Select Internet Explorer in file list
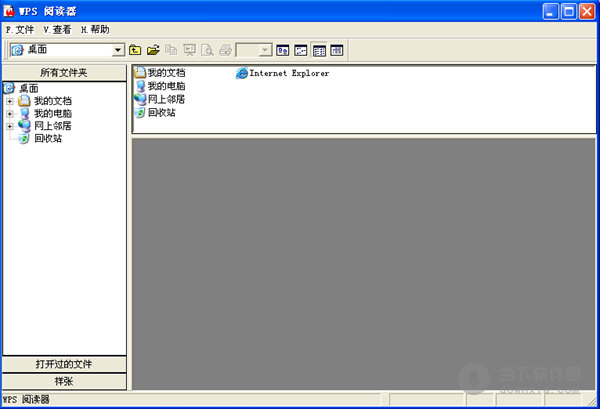Viewport: 600px width, 409px height. tap(282, 73)
